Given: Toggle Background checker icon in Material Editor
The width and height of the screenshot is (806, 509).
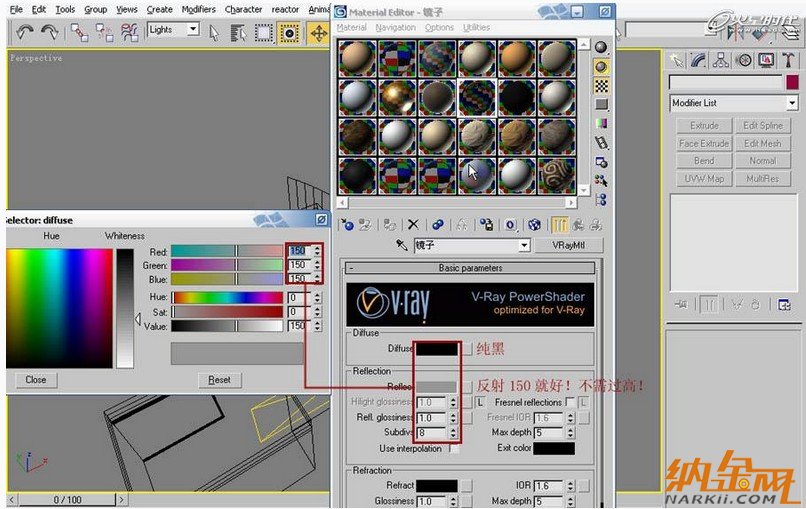Looking at the screenshot, I should [x=601, y=85].
